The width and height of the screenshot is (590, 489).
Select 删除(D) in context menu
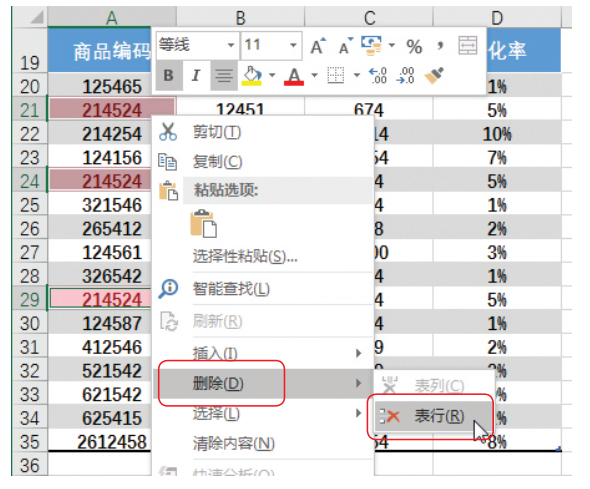pos(263,384)
